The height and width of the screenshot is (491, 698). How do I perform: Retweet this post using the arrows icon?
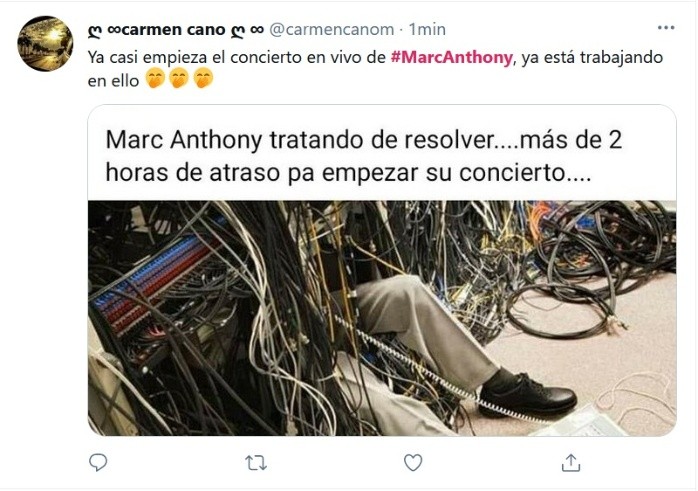click(256, 463)
